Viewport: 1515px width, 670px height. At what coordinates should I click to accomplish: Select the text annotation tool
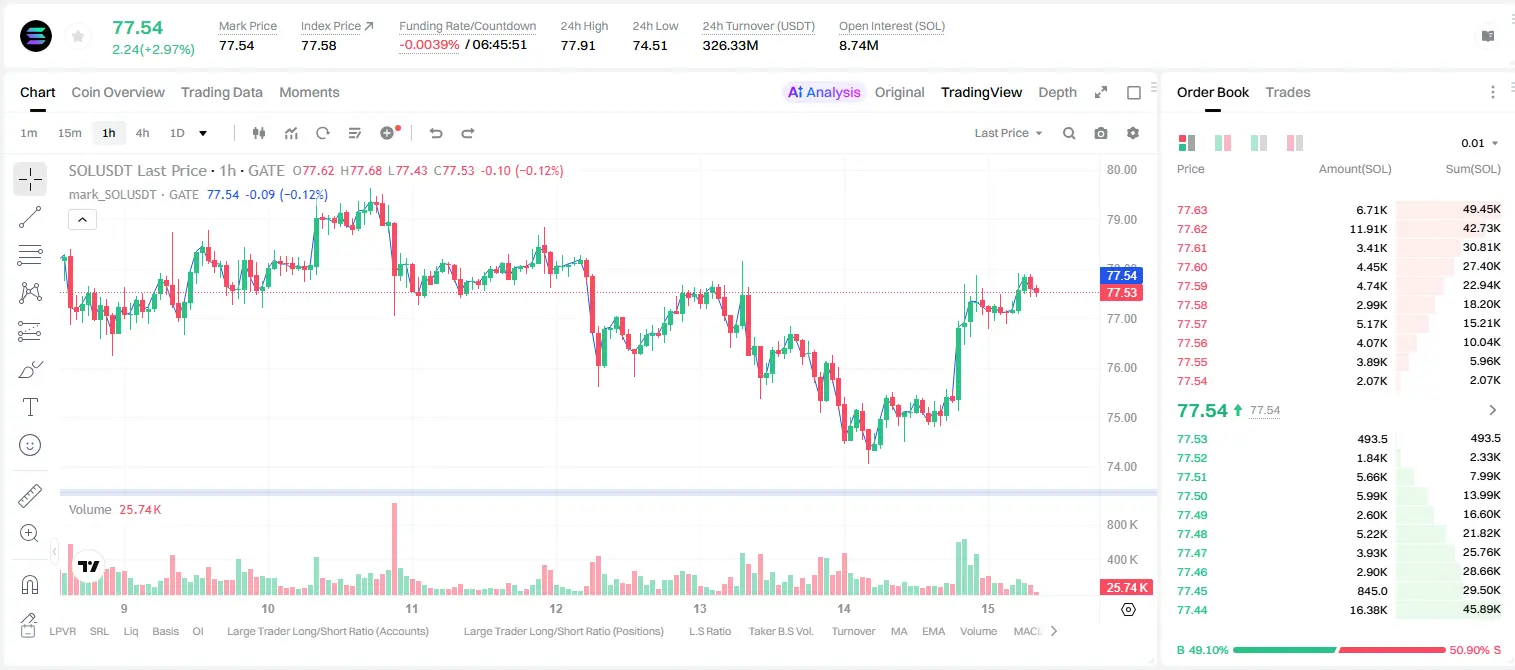click(30, 407)
